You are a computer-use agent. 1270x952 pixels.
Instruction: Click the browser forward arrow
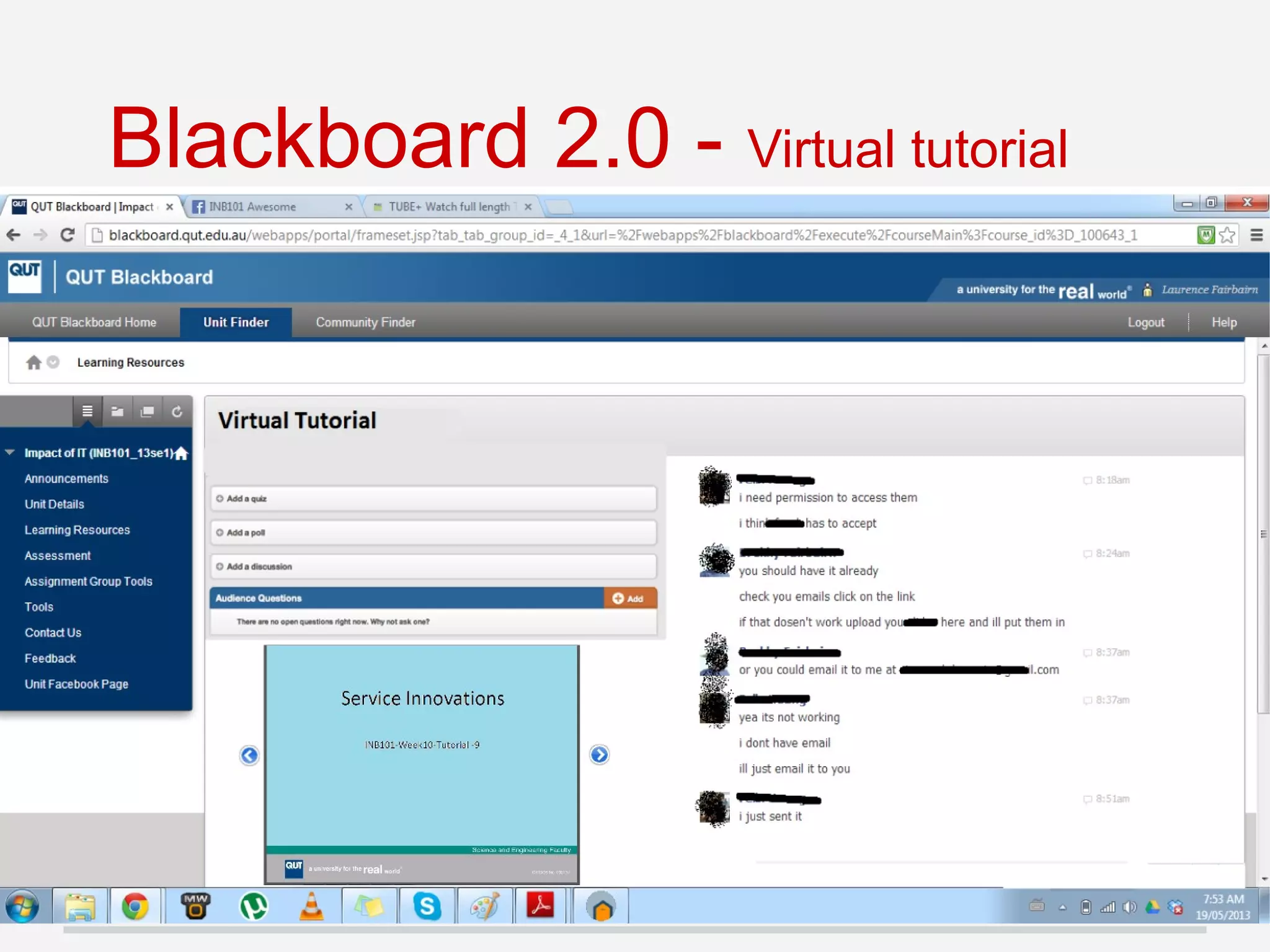[x=40, y=235]
